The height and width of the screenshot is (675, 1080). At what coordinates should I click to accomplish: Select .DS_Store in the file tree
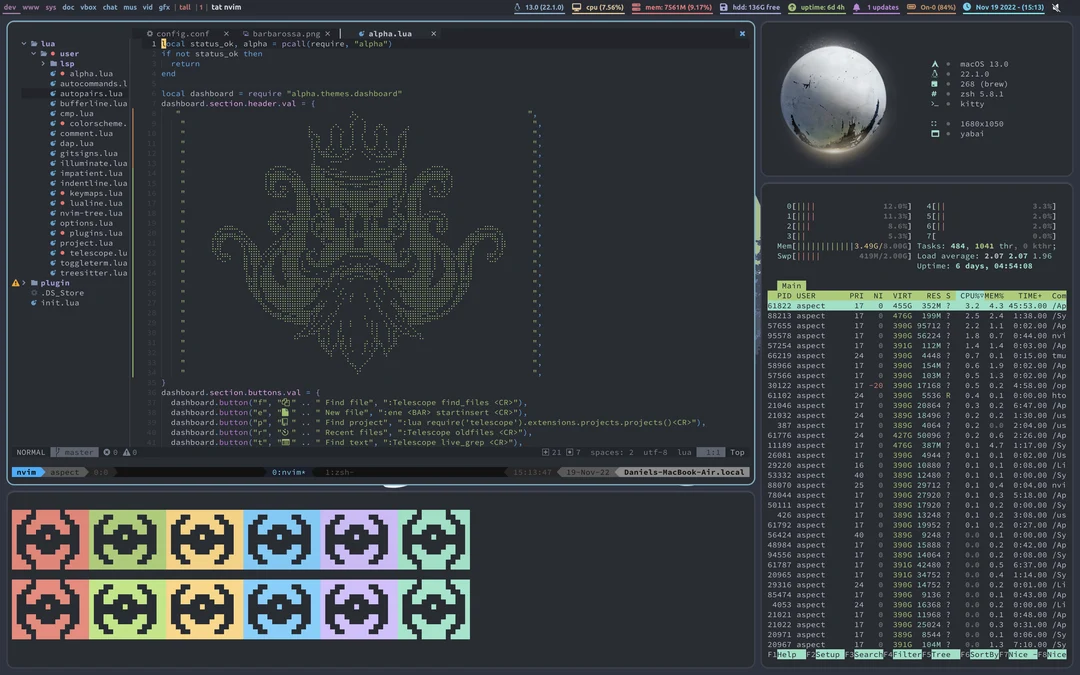[62, 293]
